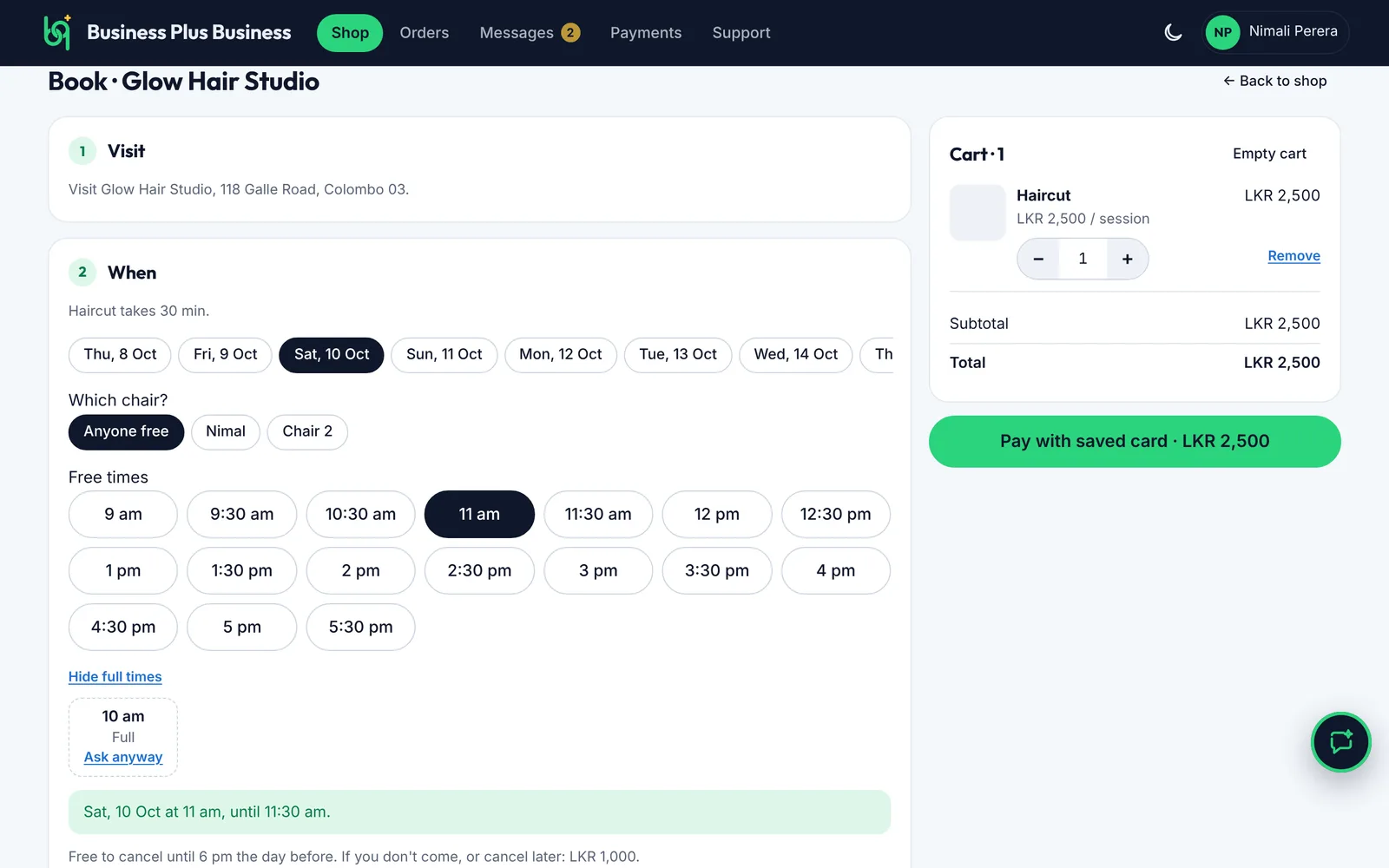Image resolution: width=1389 pixels, height=868 pixels.
Task: Select date Thu, 8 Oct
Action: pos(121,355)
